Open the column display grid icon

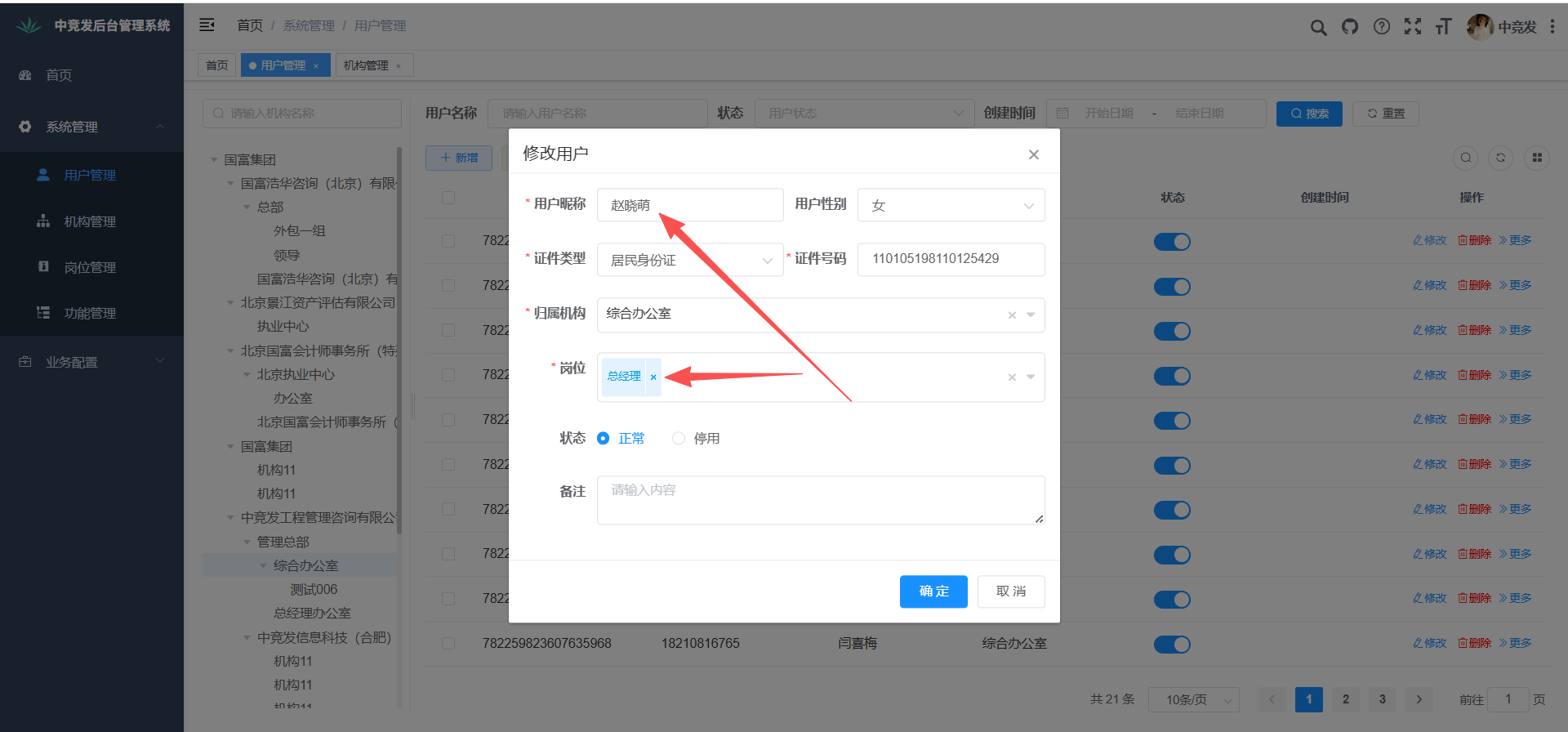tap(1537, 158)
